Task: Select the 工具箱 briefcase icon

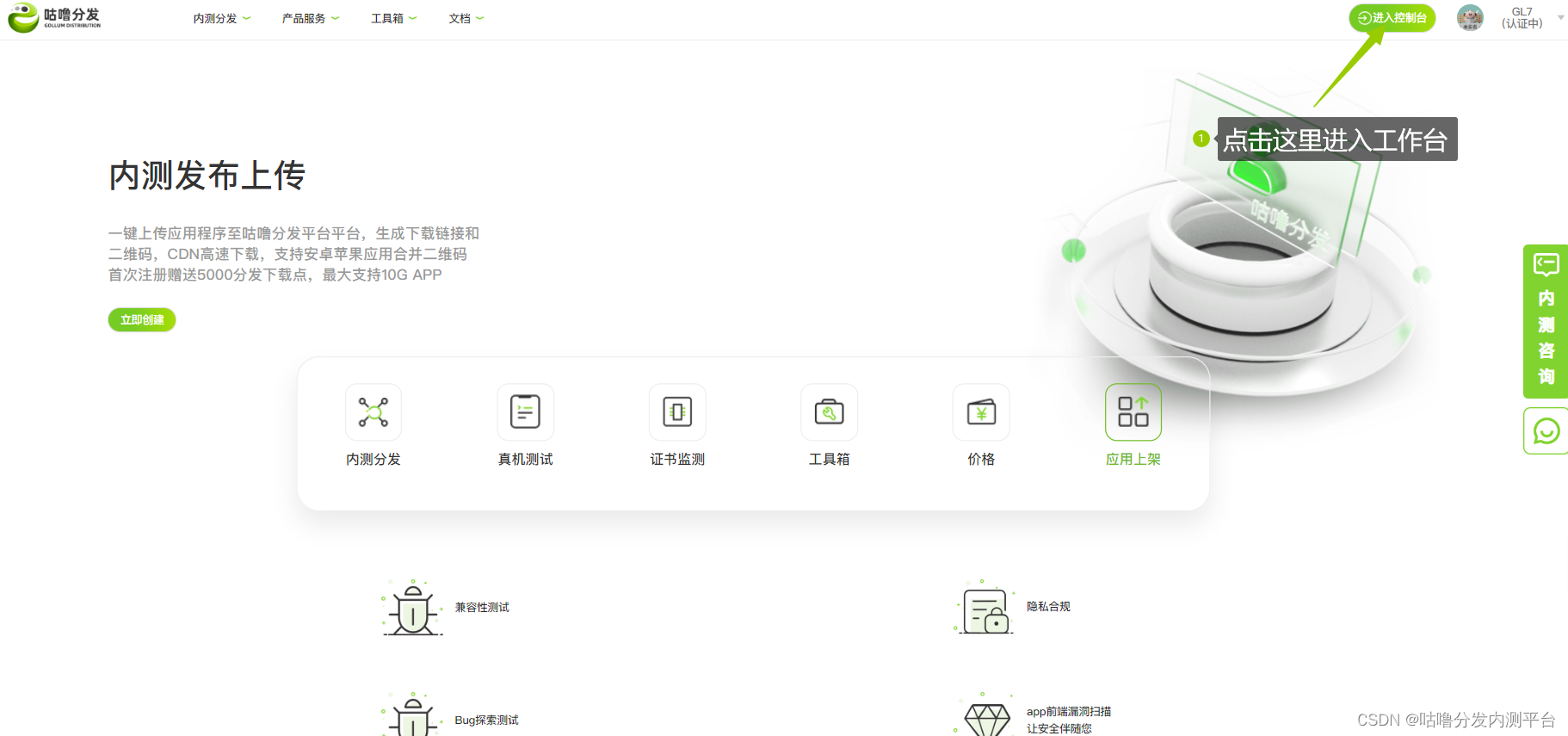Action: point(830,412)
